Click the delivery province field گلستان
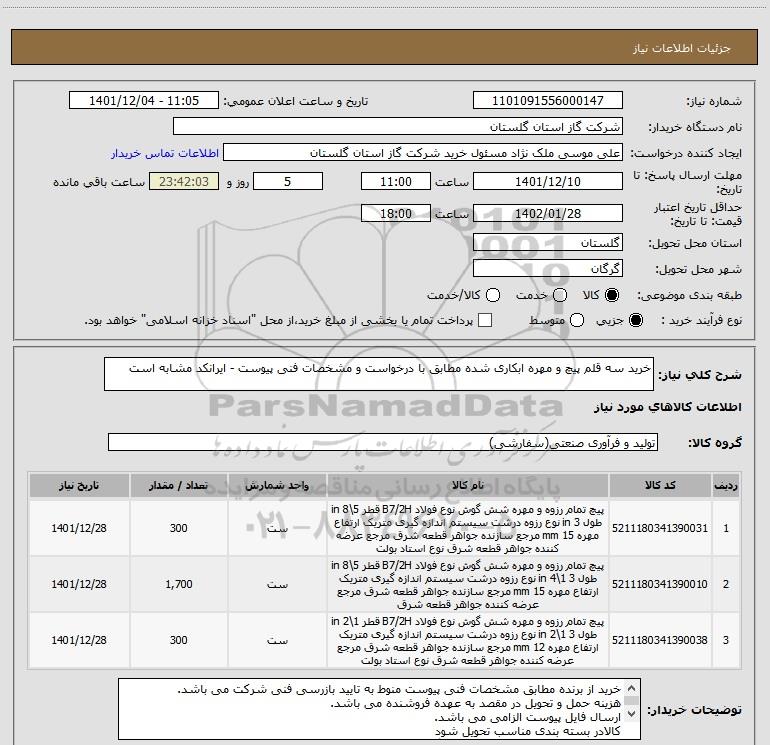Screen dimensions: 770x745 [548, 242]
